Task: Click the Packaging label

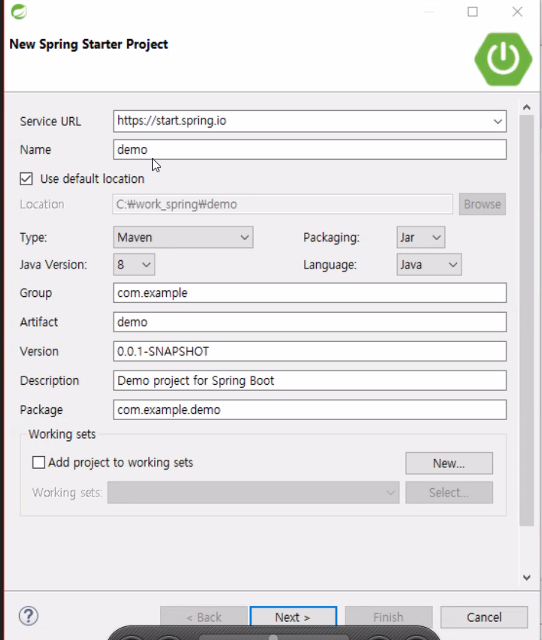Action: click(x=331, y=237)
